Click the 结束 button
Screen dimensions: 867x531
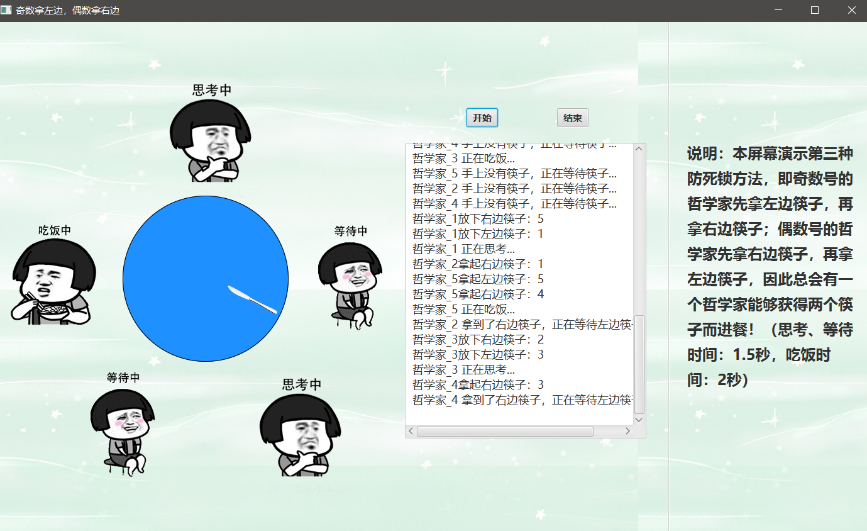point(572,118)
